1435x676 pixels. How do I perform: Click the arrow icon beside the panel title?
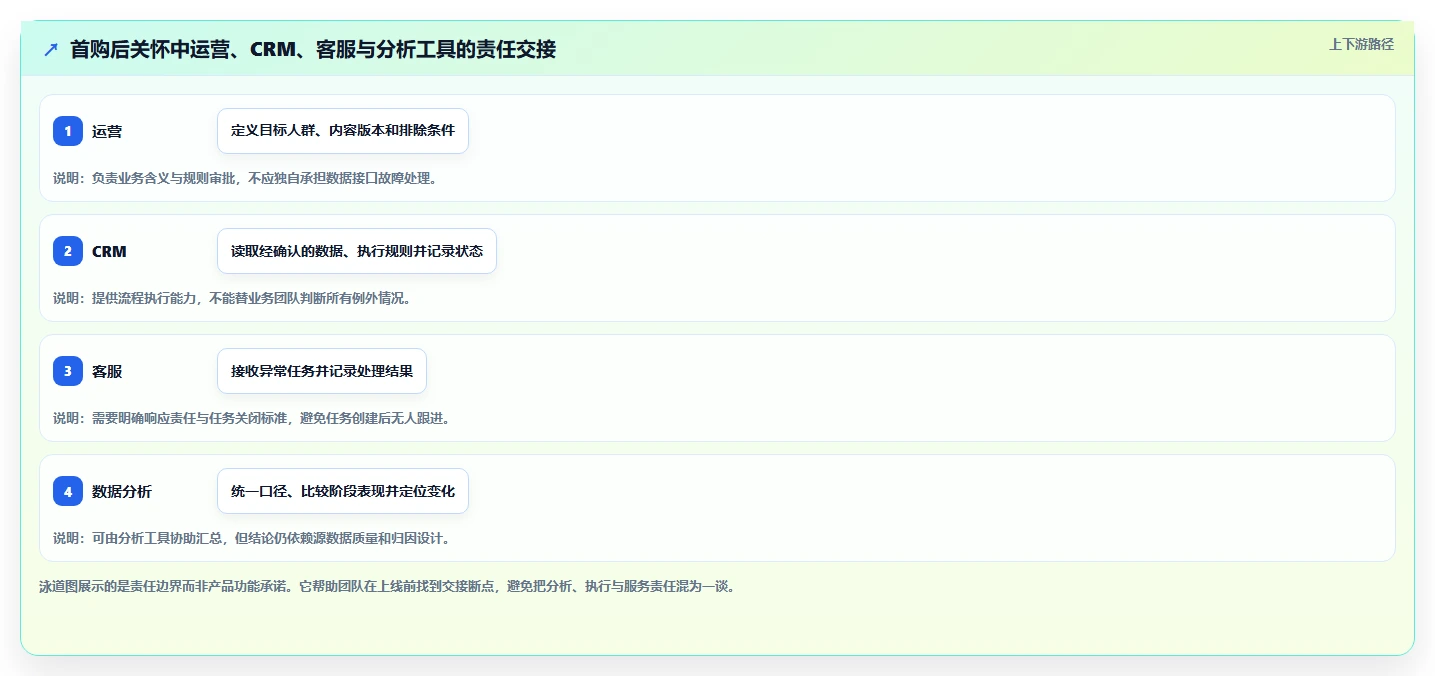coord(51,49)
